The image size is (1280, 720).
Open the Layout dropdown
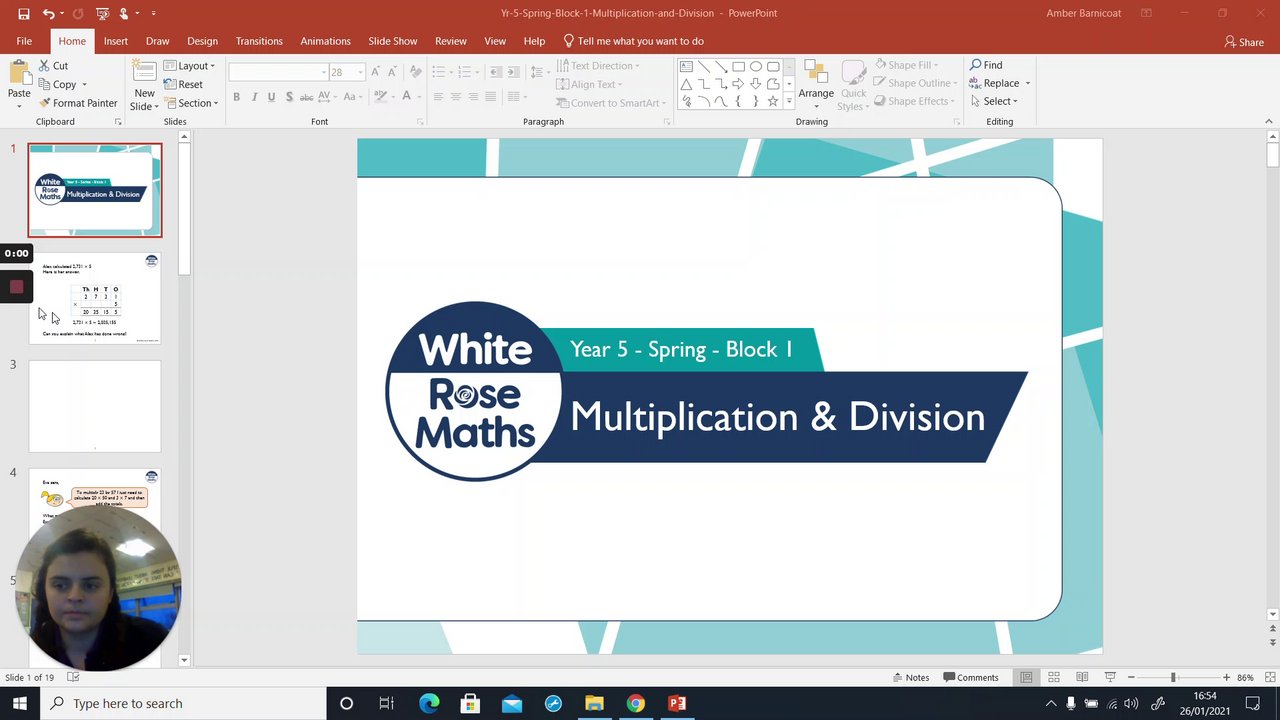[x=188, y=66]
